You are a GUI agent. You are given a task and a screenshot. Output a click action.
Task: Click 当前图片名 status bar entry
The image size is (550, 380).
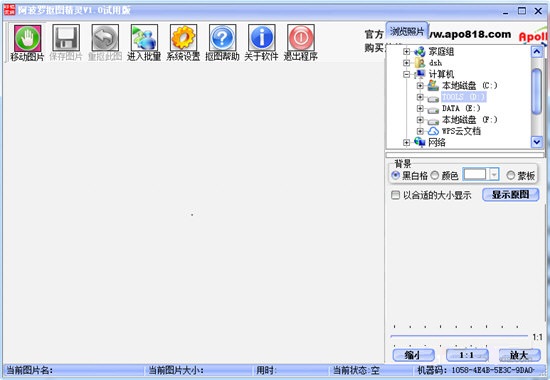pos(29,370)
